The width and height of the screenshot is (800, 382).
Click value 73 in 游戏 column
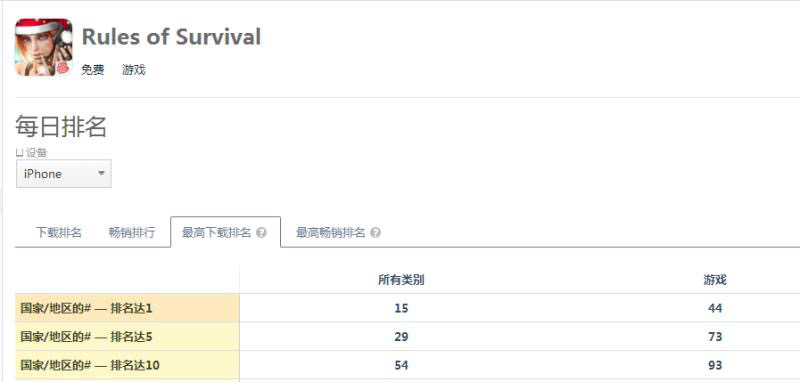[715, 337]
